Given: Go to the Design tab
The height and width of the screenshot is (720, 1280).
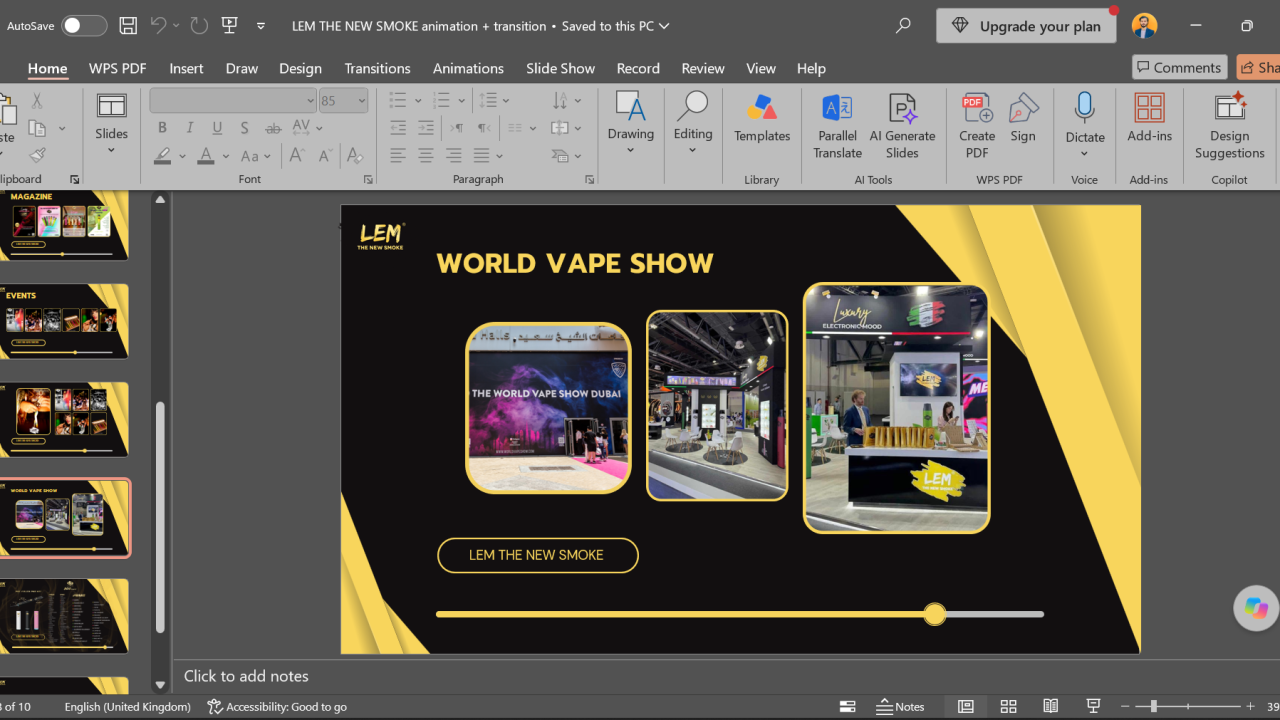Looking at the screenshot, I should [x=300, y=68].
